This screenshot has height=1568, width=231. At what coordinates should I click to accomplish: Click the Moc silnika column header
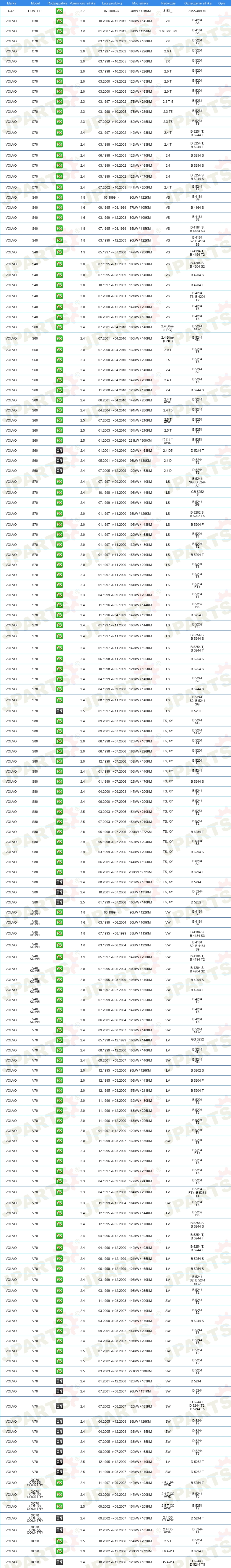pos(140,3)
